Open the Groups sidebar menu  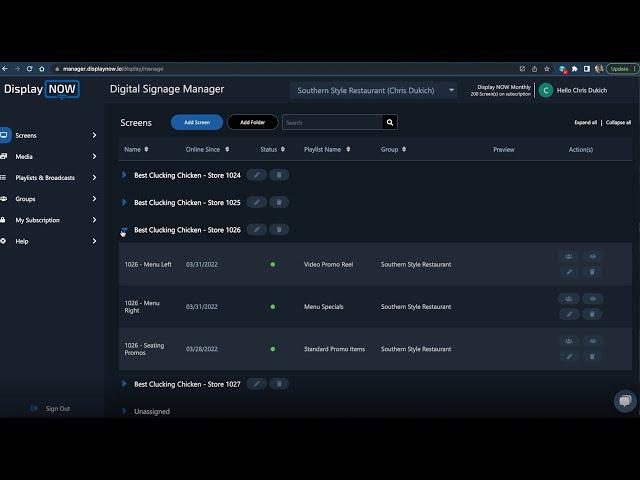49,199
